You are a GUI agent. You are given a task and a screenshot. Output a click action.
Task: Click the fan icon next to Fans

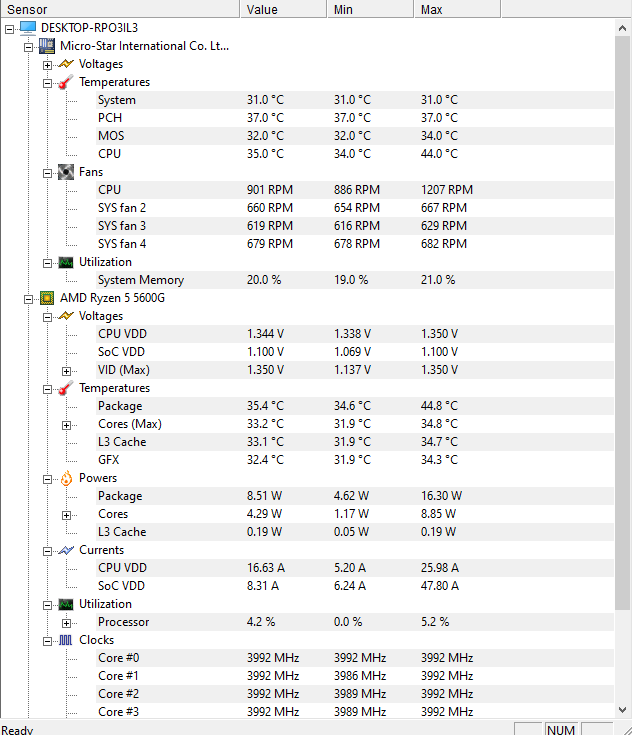click(x=66, y=172)
